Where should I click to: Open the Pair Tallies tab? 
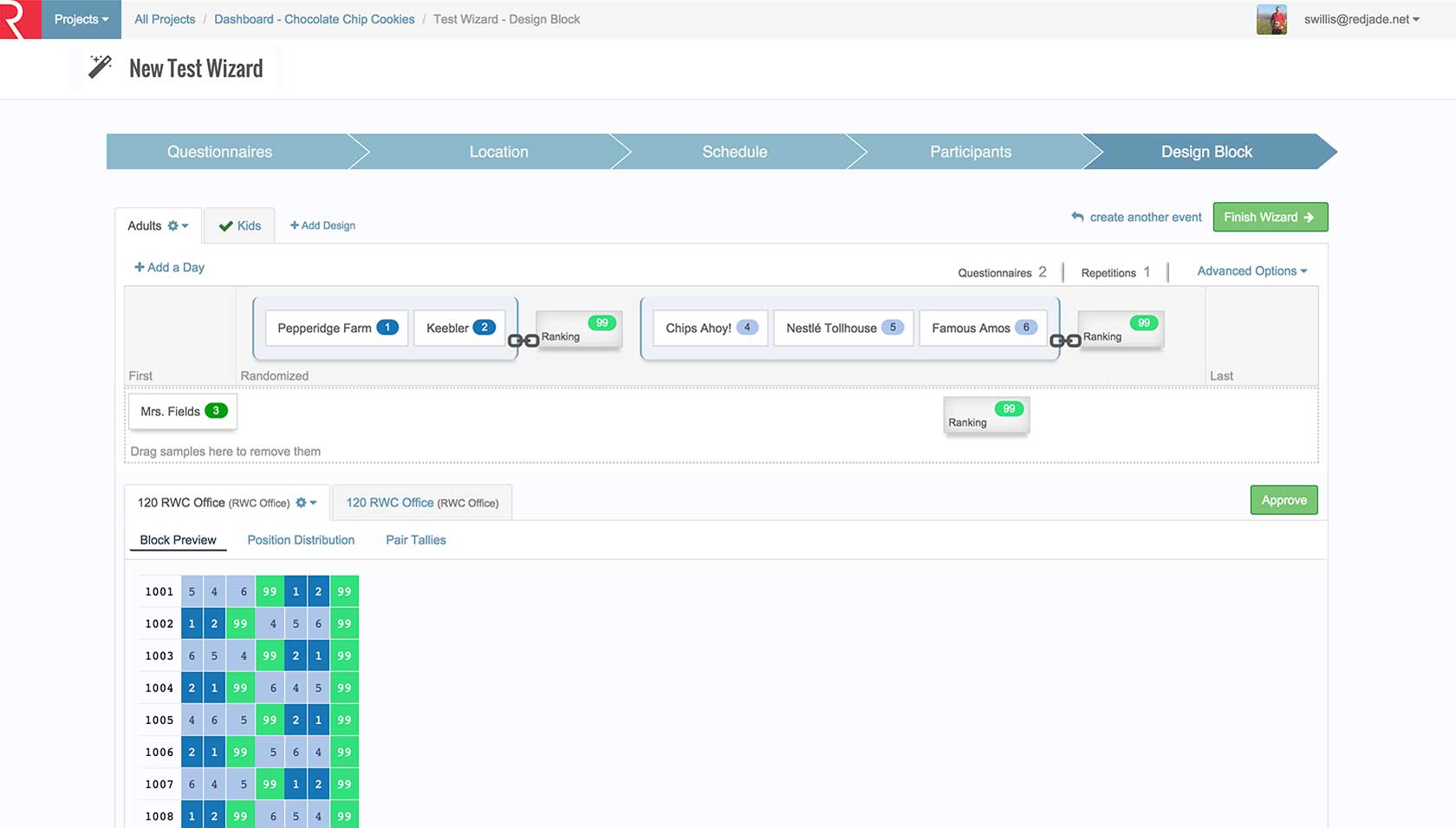coord(415,539)
